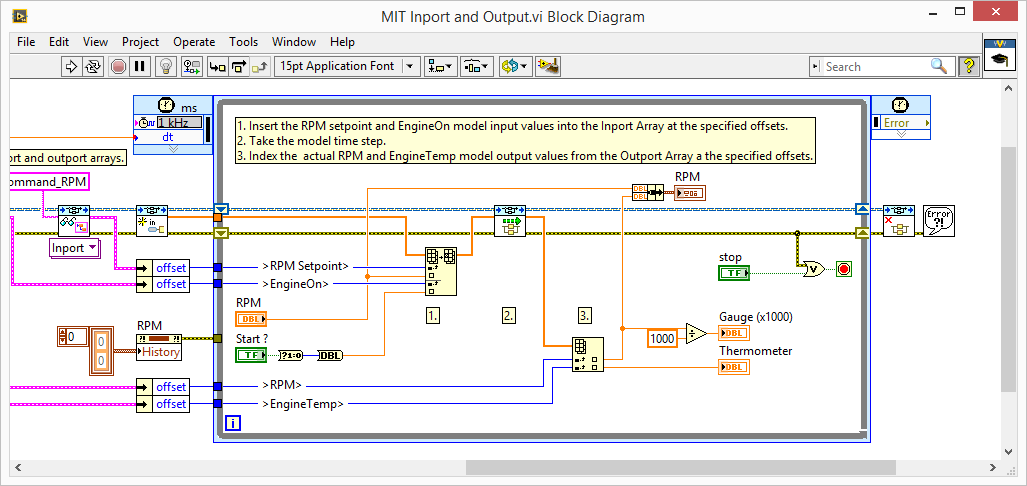Expand the timed loop input node chevron
This screenshot has height=486, width=1027.
pos(174,149)
